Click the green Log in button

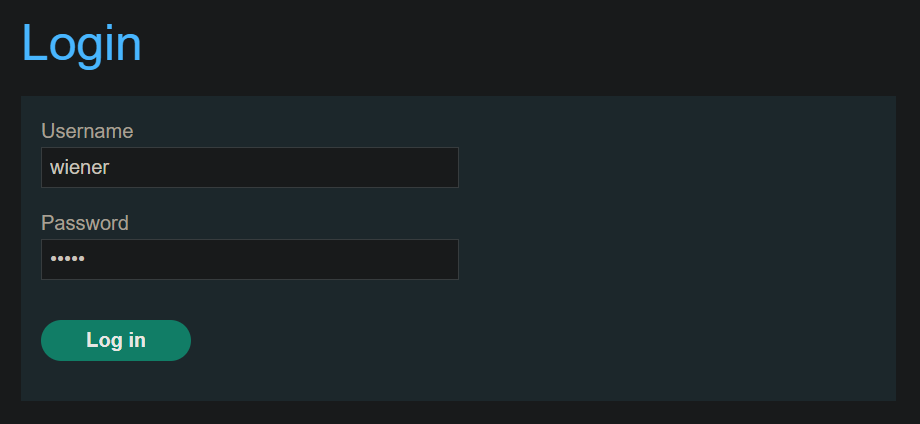tap(116, 340)
